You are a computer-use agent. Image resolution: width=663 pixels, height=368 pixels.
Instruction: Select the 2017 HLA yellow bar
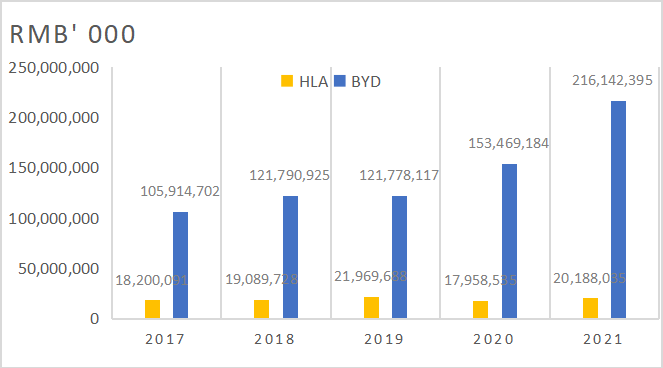tap(153, 309)
